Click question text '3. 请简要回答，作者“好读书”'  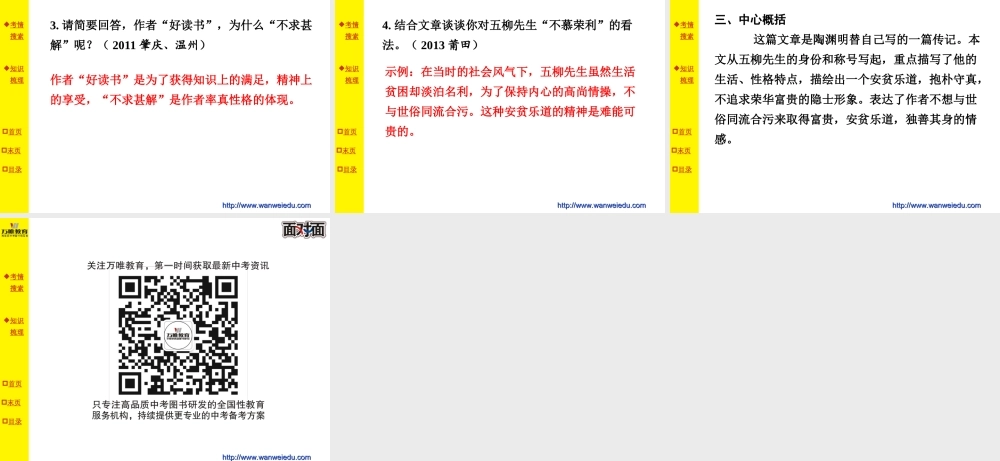[181, 36]
